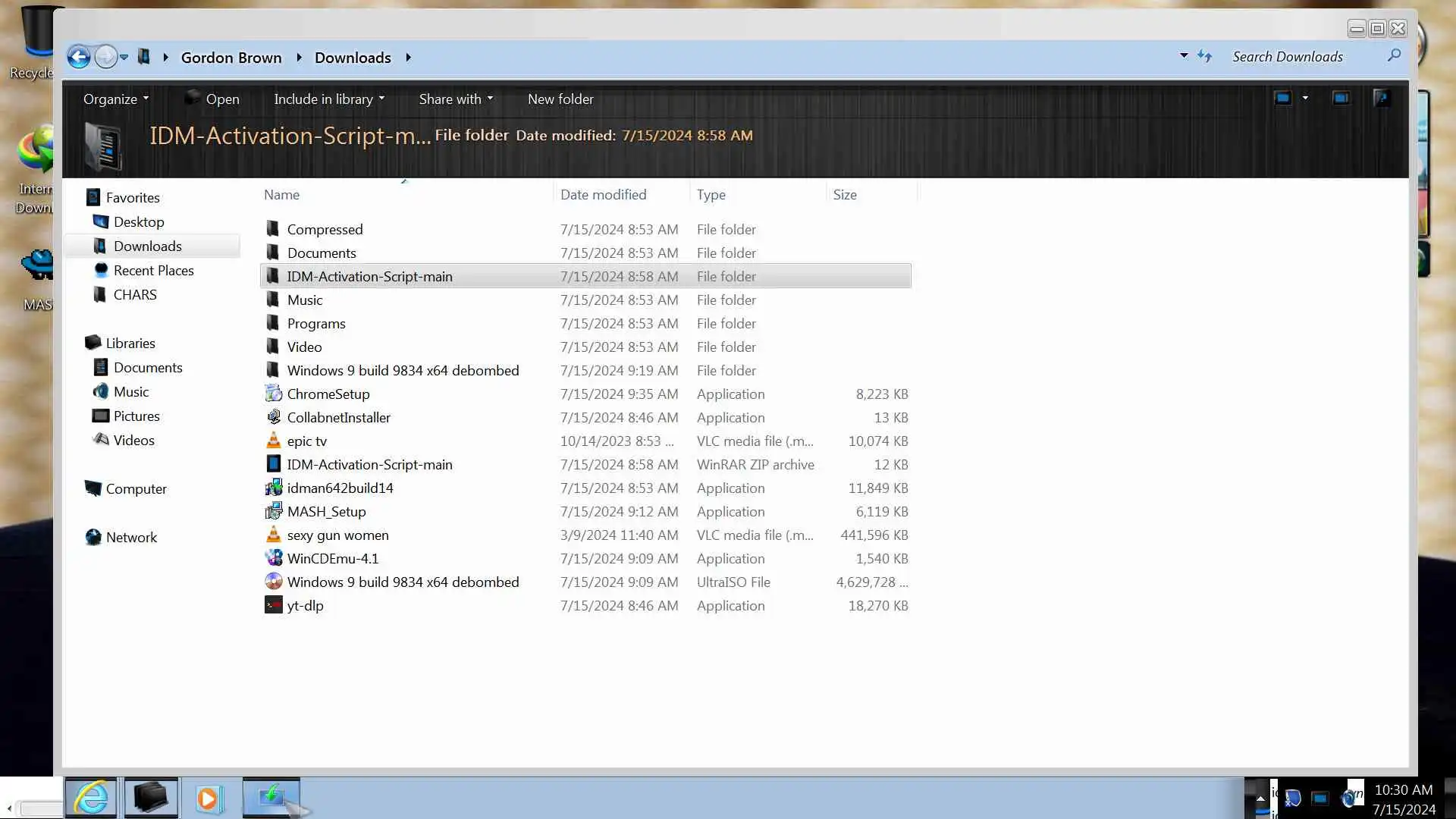
Task: Open Internet Explorer from the taskbar
Action: pos(91,798)
